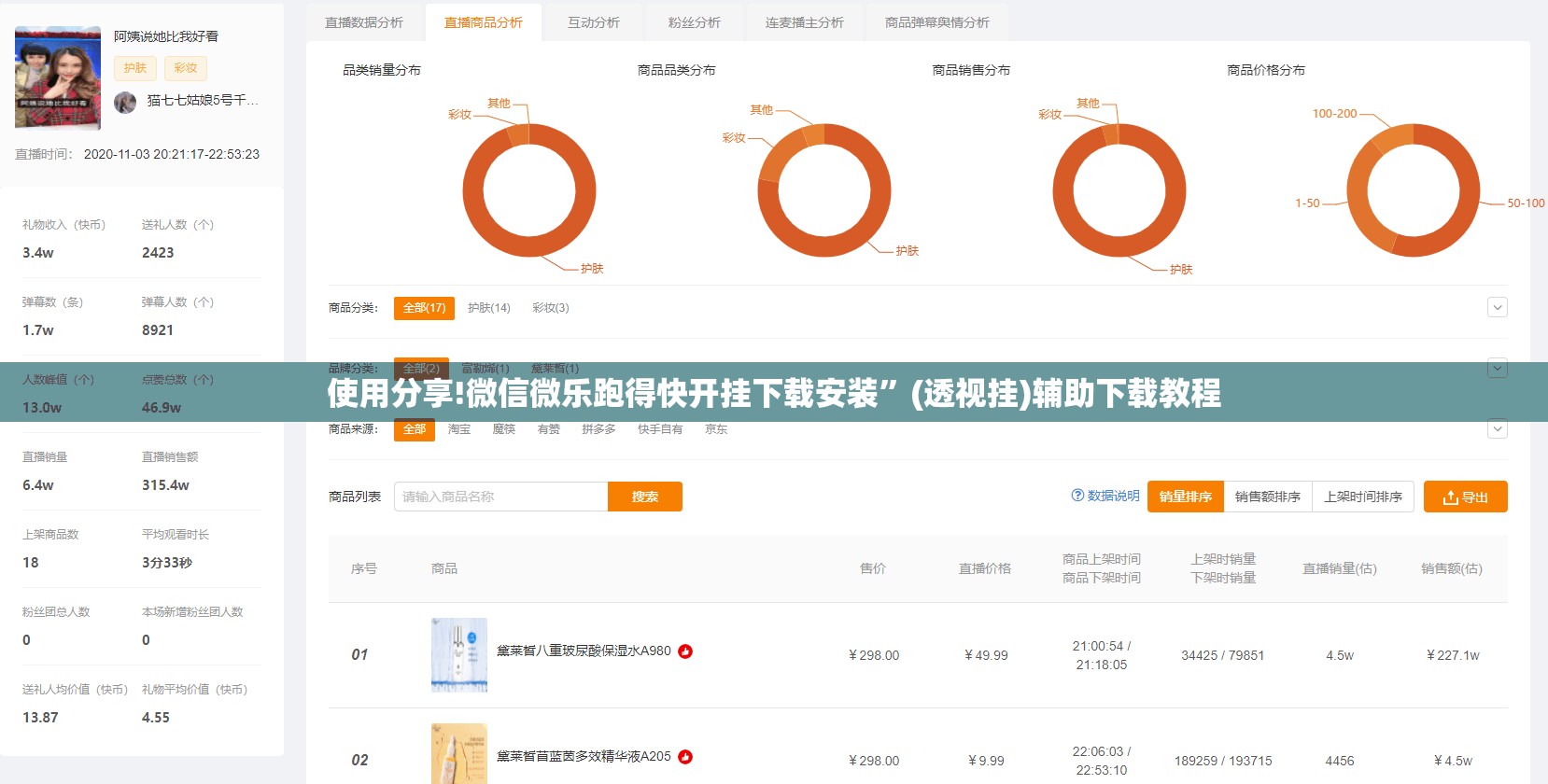Click the 商品价格分布 donut chart
1548x784 pixels.
pos(1414,190)
